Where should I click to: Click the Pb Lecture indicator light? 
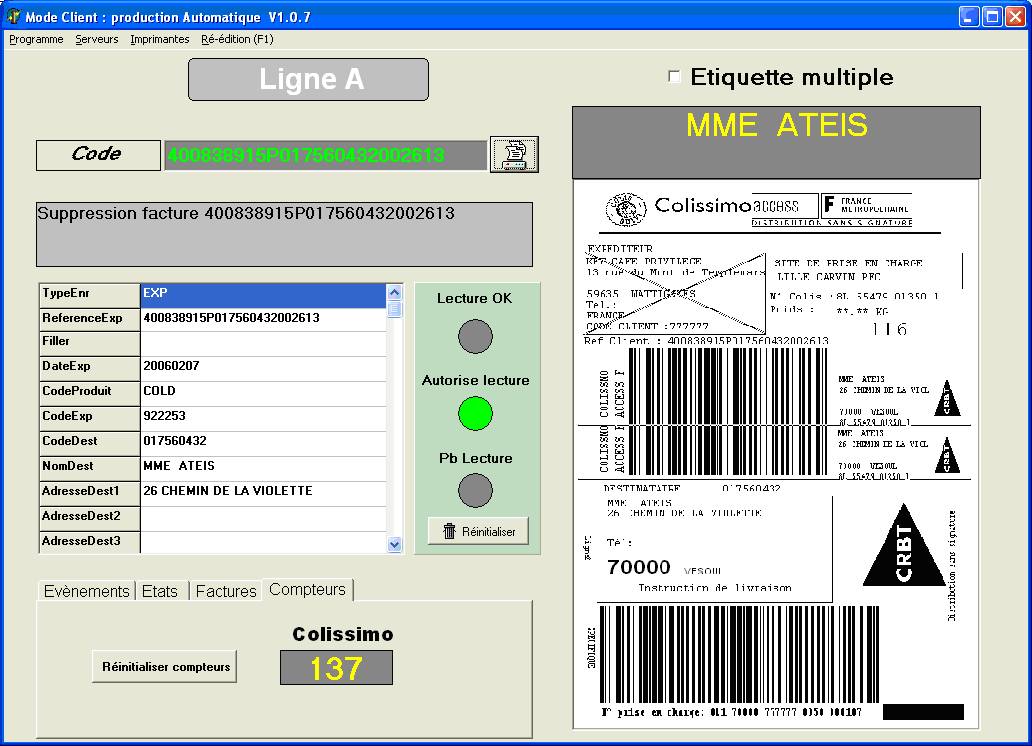(475, 491)
